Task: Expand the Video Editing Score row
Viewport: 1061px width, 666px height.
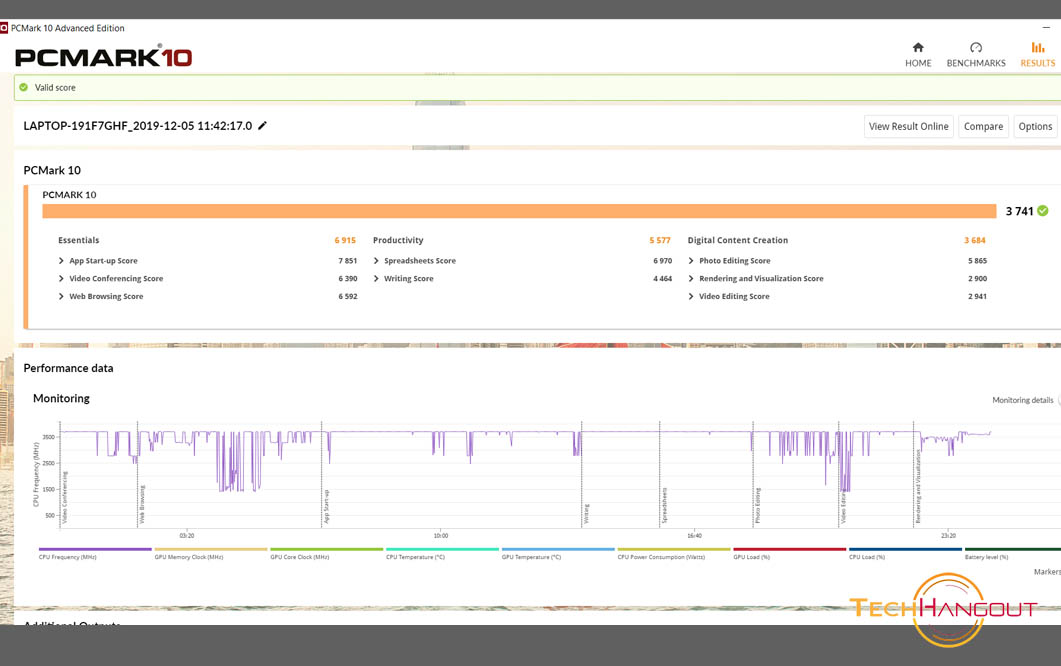Action: click(691, 296)
